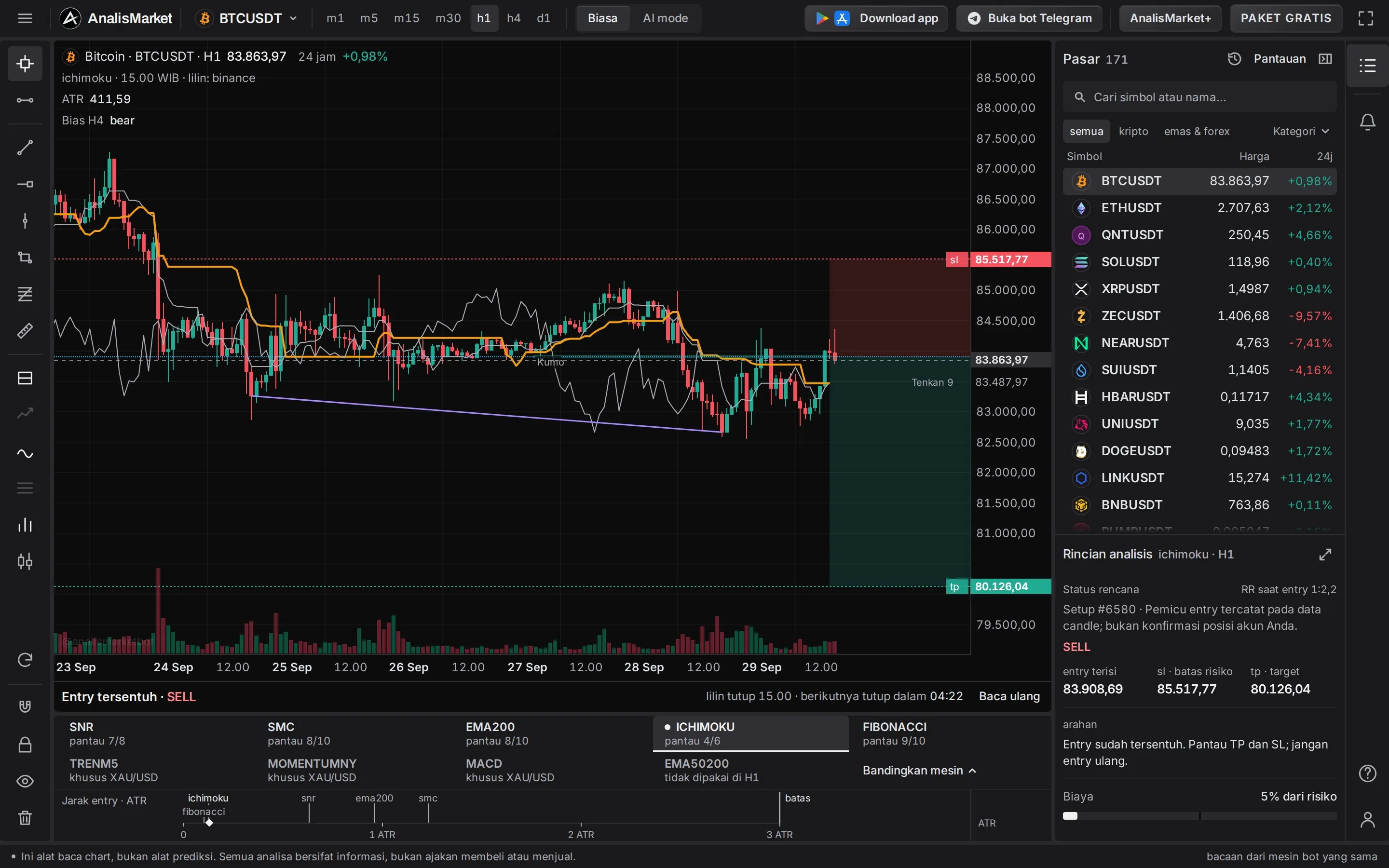Click the horizontal zone levels icon
This screenshot has width=1389, height=868.
(x=25, y=378)
